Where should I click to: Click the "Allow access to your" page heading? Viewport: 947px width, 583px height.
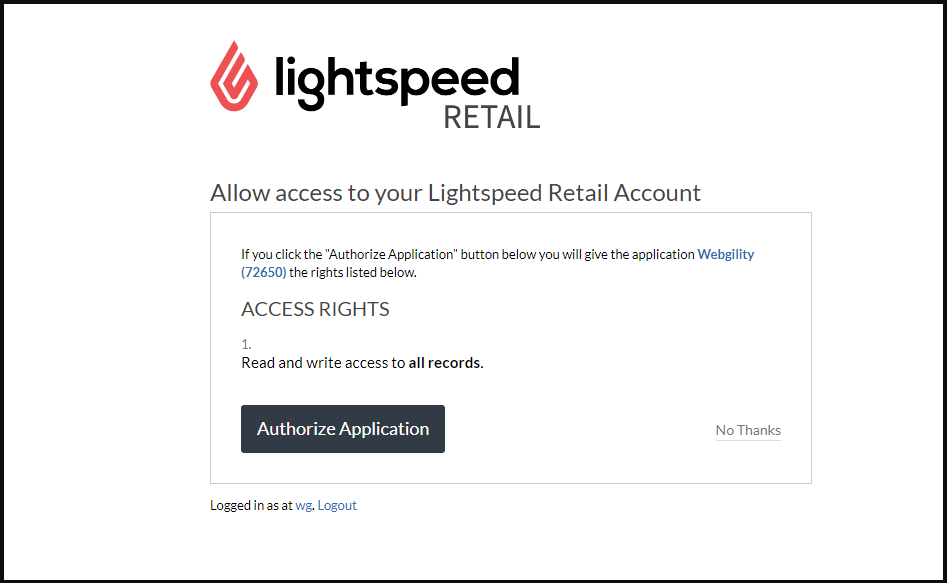tap(317, 193)
